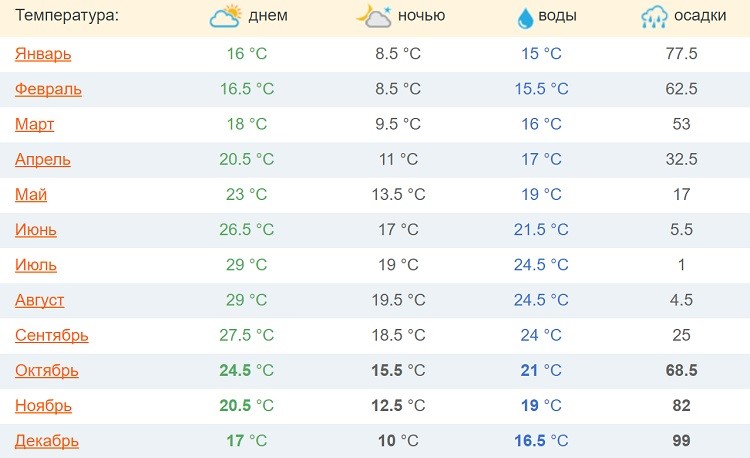Click the днем column header label
Image resolution: width=750 pixels, height=458 pixels.
tap(268, 16)
